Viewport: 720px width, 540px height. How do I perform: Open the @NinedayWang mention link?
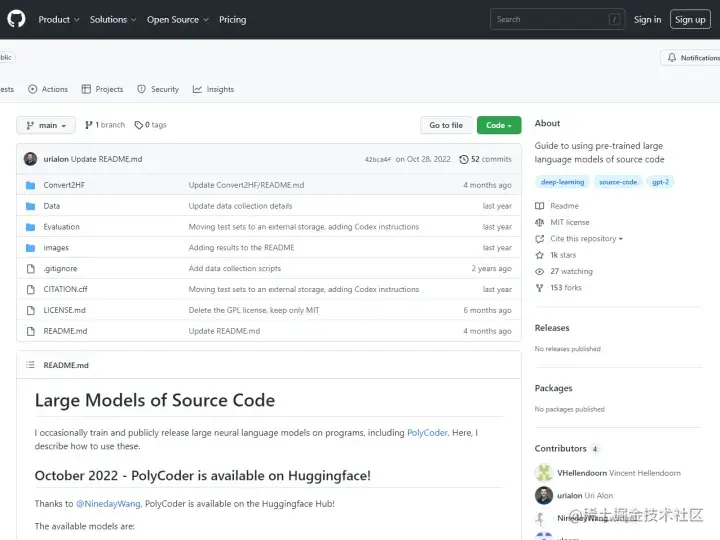[108, 504]
